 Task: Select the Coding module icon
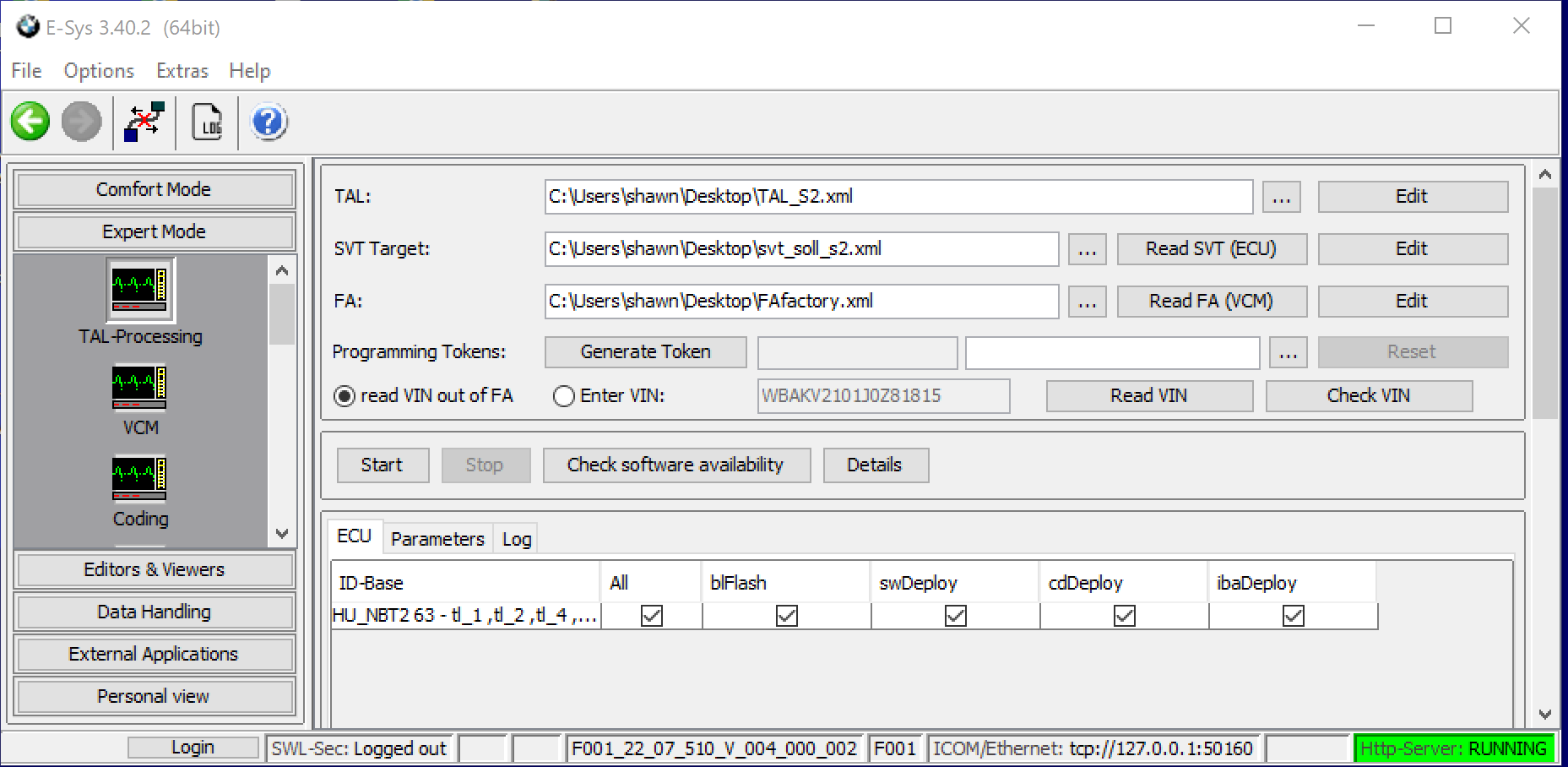tap(139, 478)
